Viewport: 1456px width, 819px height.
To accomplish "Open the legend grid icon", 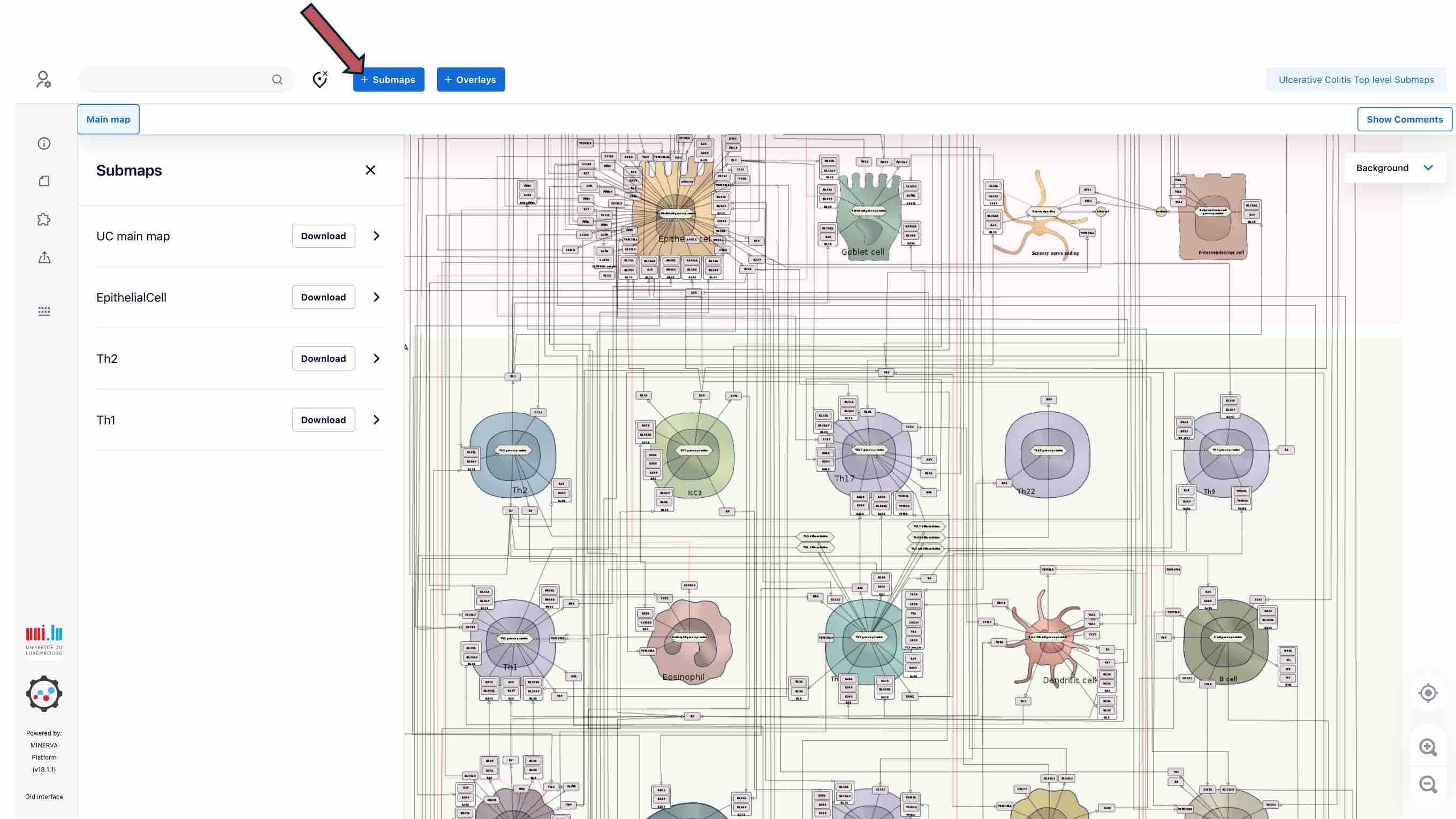I will [44, 311].
